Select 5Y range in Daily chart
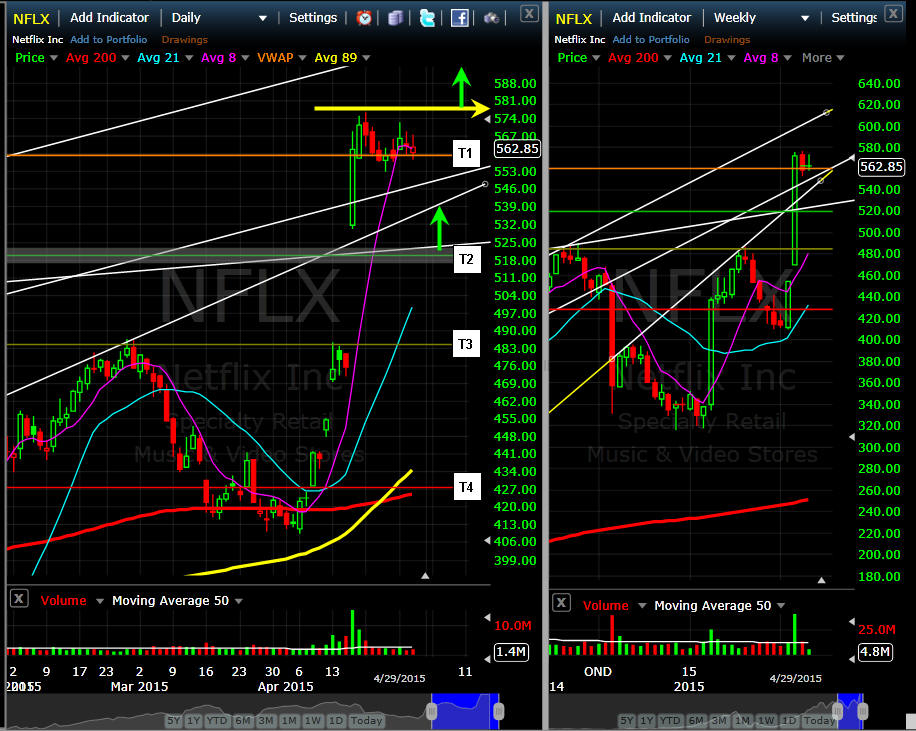The height and width of the screenshot is (731, 916). tap(174, 720)
